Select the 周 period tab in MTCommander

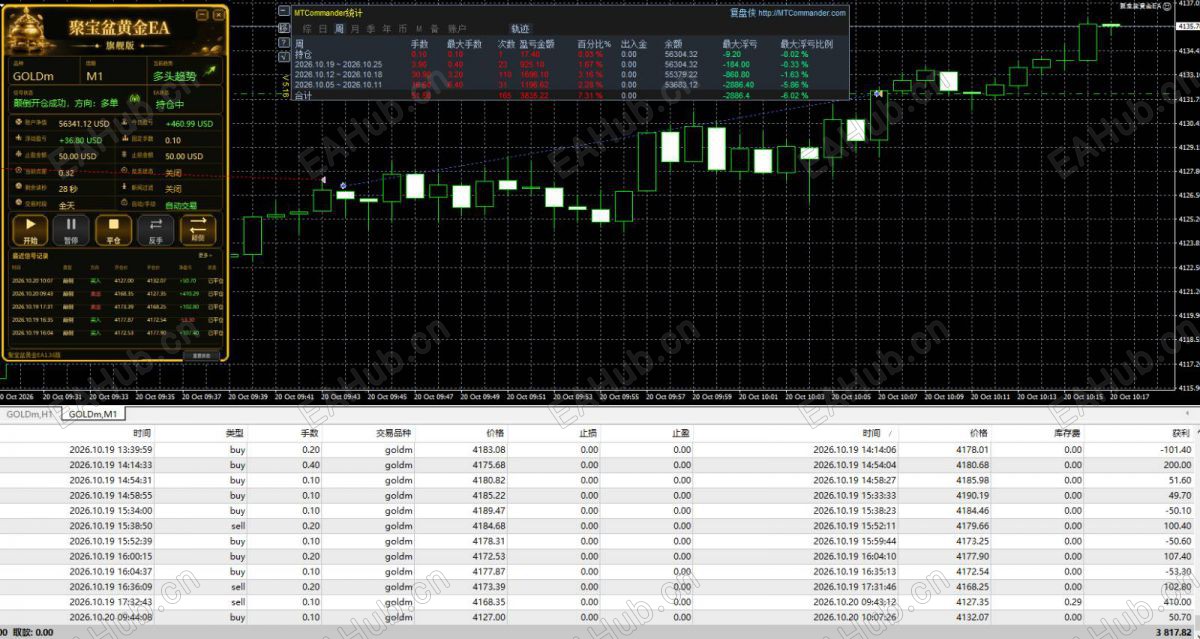coord(339,29)
